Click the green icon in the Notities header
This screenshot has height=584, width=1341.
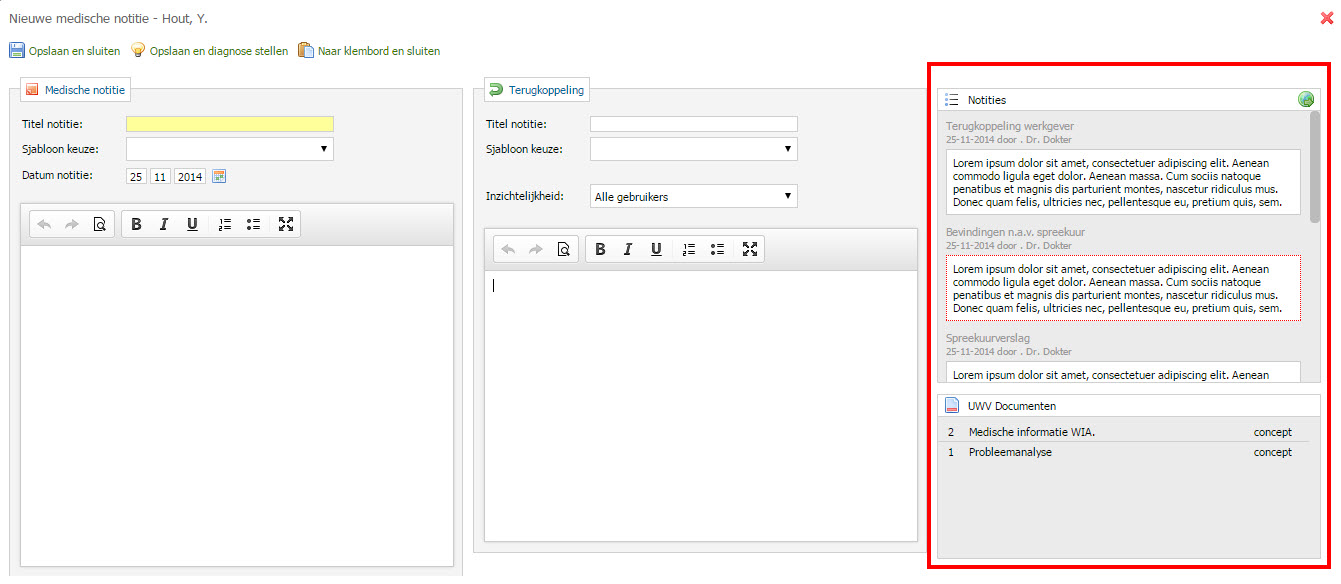tap(1305, 100)
